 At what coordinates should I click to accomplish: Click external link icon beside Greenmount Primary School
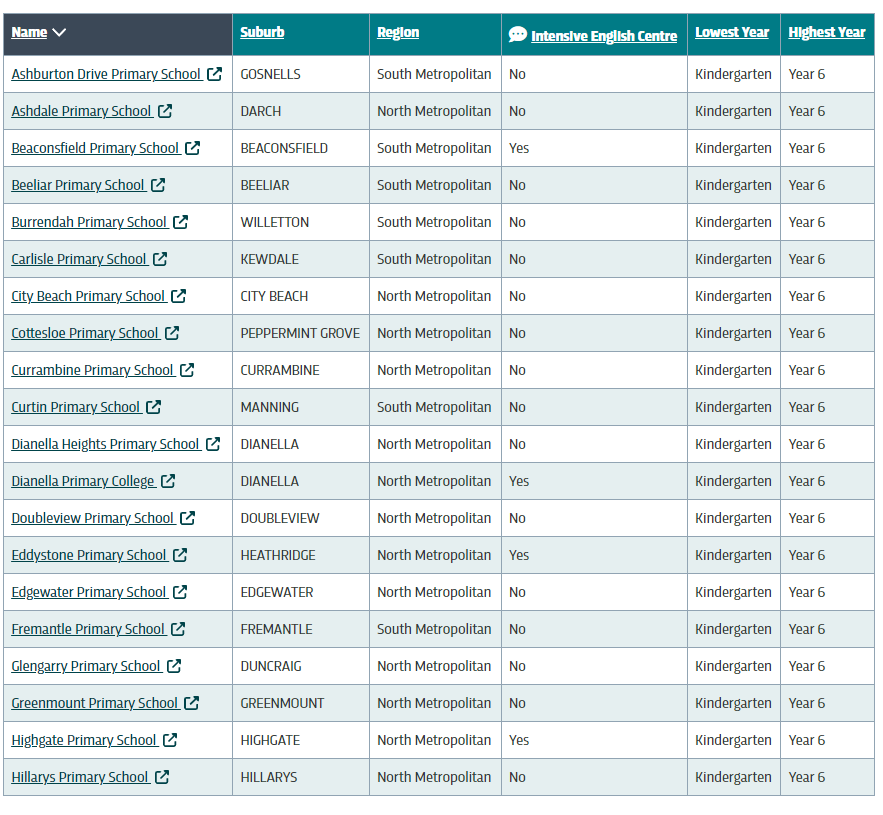(191, 703)
